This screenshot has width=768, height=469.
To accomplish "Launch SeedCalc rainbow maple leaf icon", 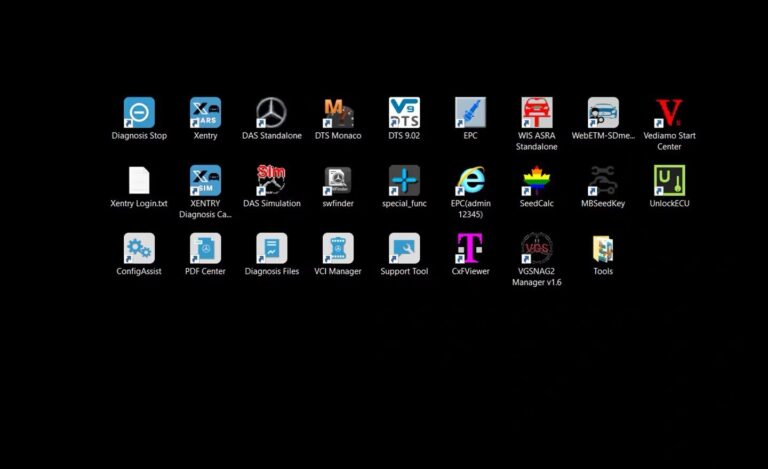I will (x=537, y=180).
